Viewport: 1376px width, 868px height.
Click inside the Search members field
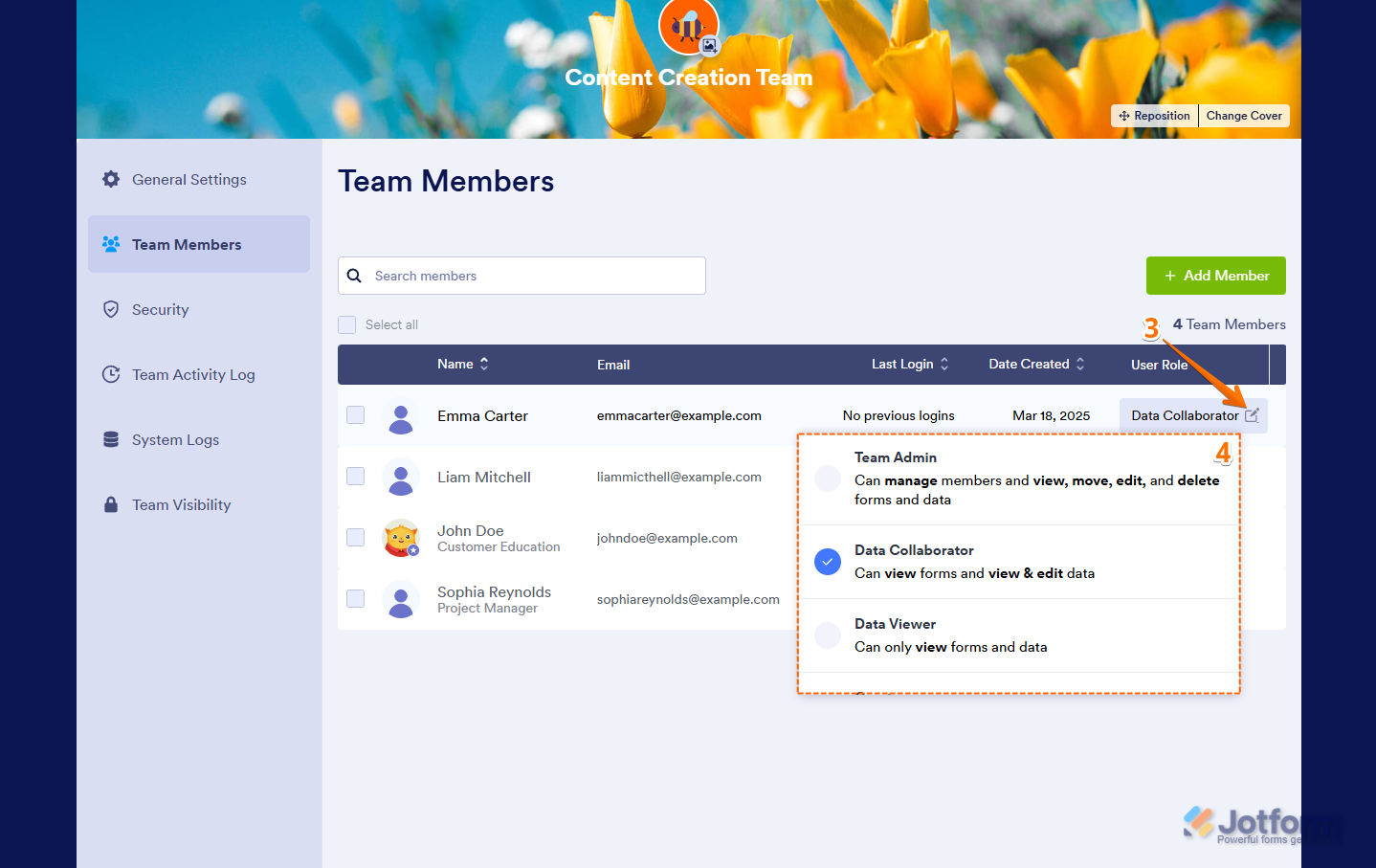pos(522,275)
